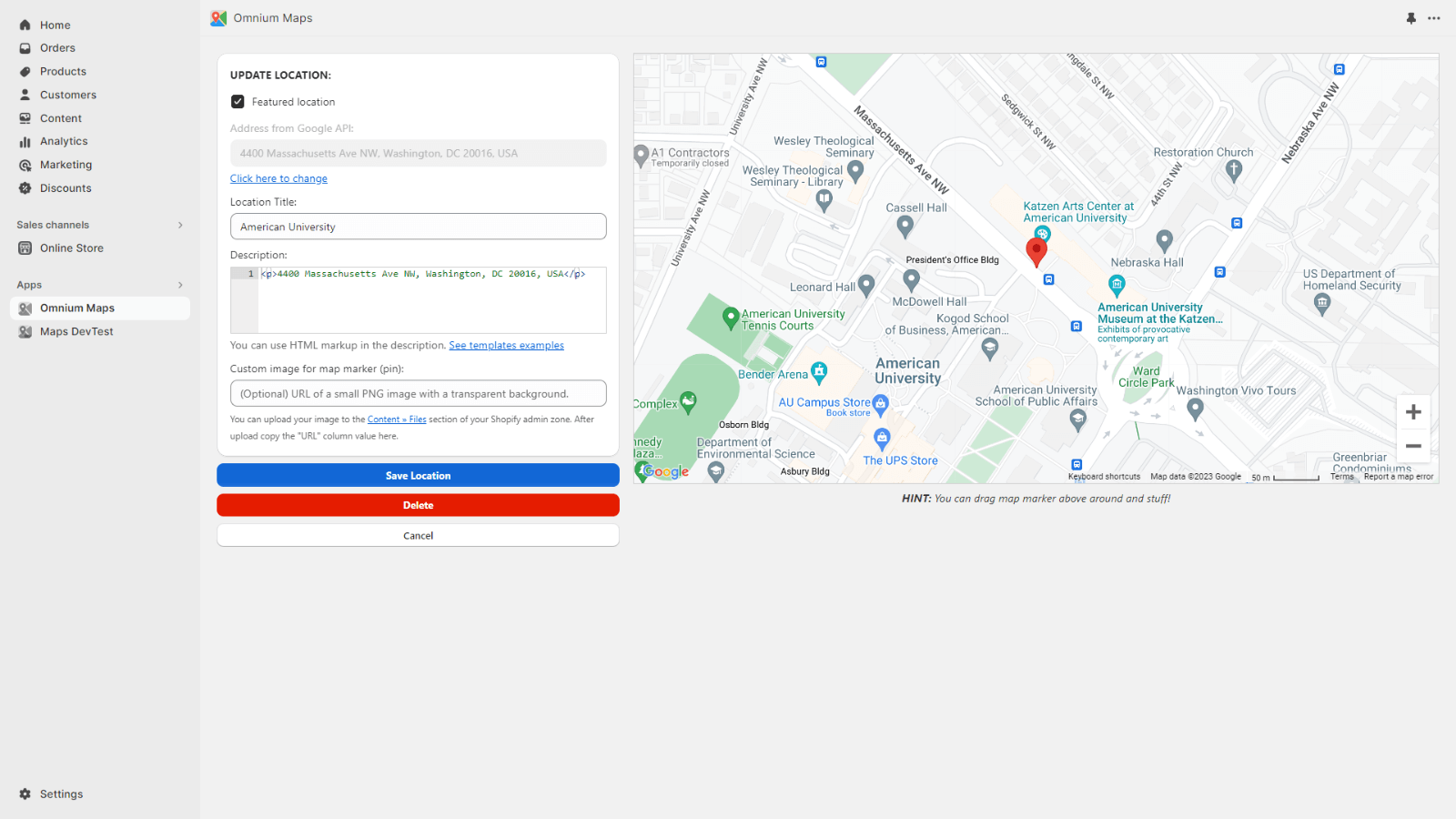This screenshot has width=1456, height=819.
Task: Open the See templates examples link
Action: point(506,345)
